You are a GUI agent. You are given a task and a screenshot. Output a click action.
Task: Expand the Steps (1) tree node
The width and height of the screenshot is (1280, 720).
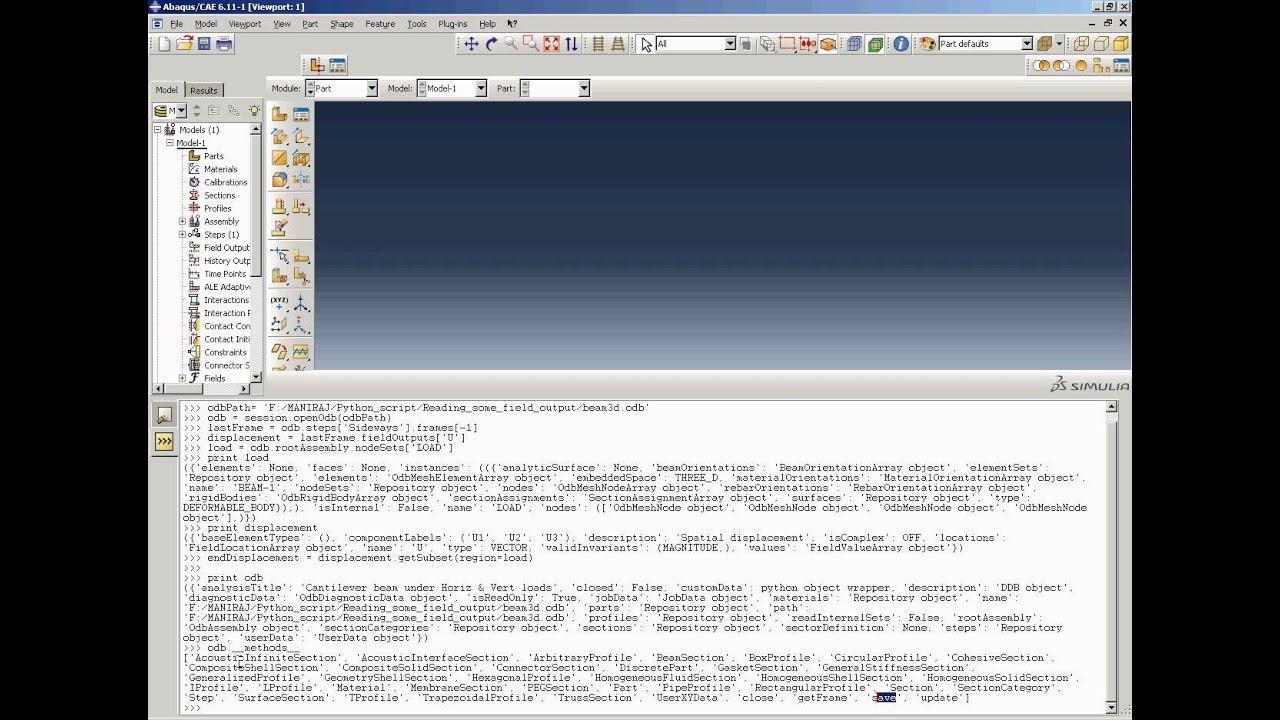[x=182, y=235]
